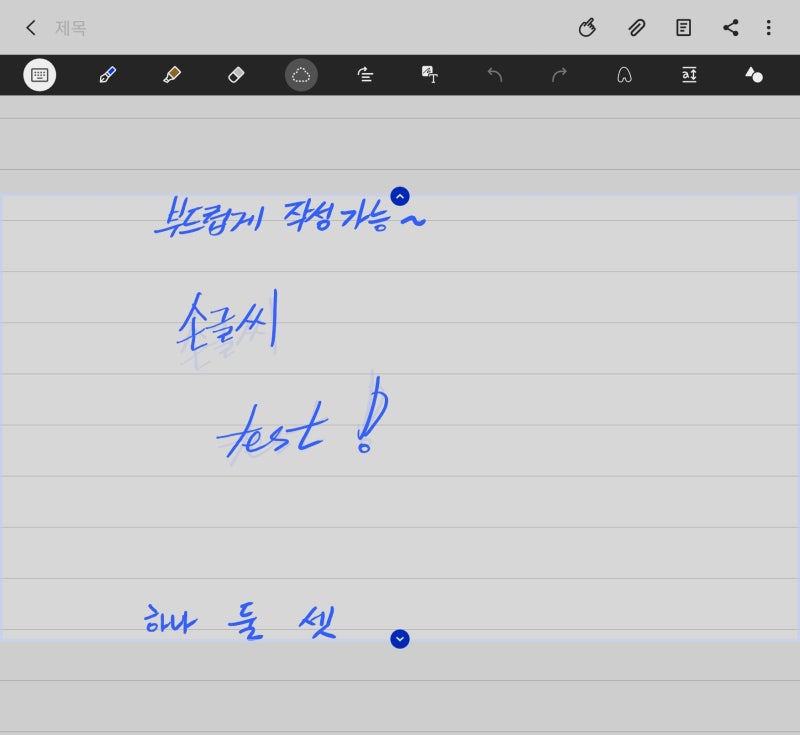Select the Eraser tool
Viewport: 800px width, 735px height.
click(x=236, y=75)
